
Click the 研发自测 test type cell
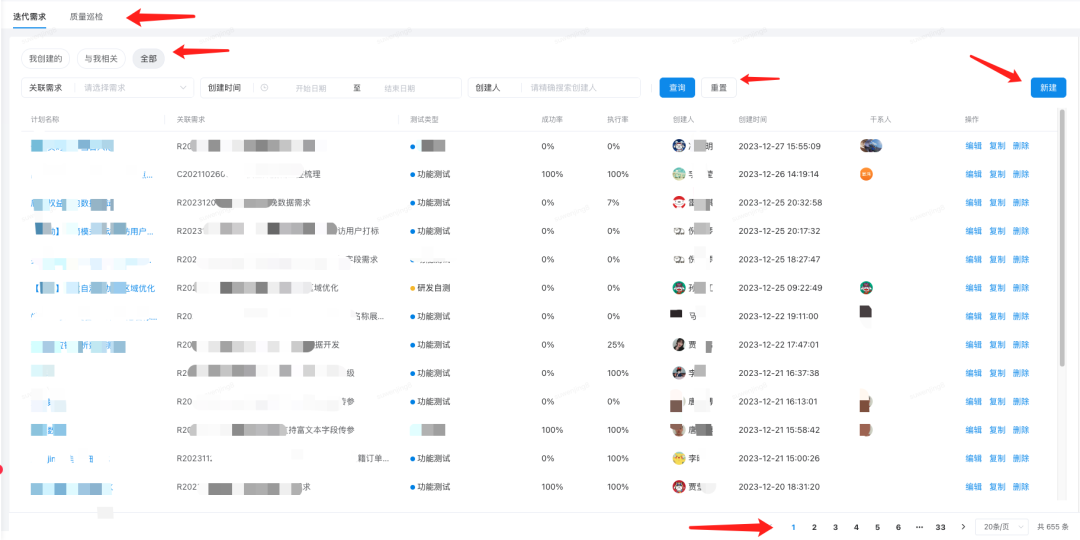point(430,288)
